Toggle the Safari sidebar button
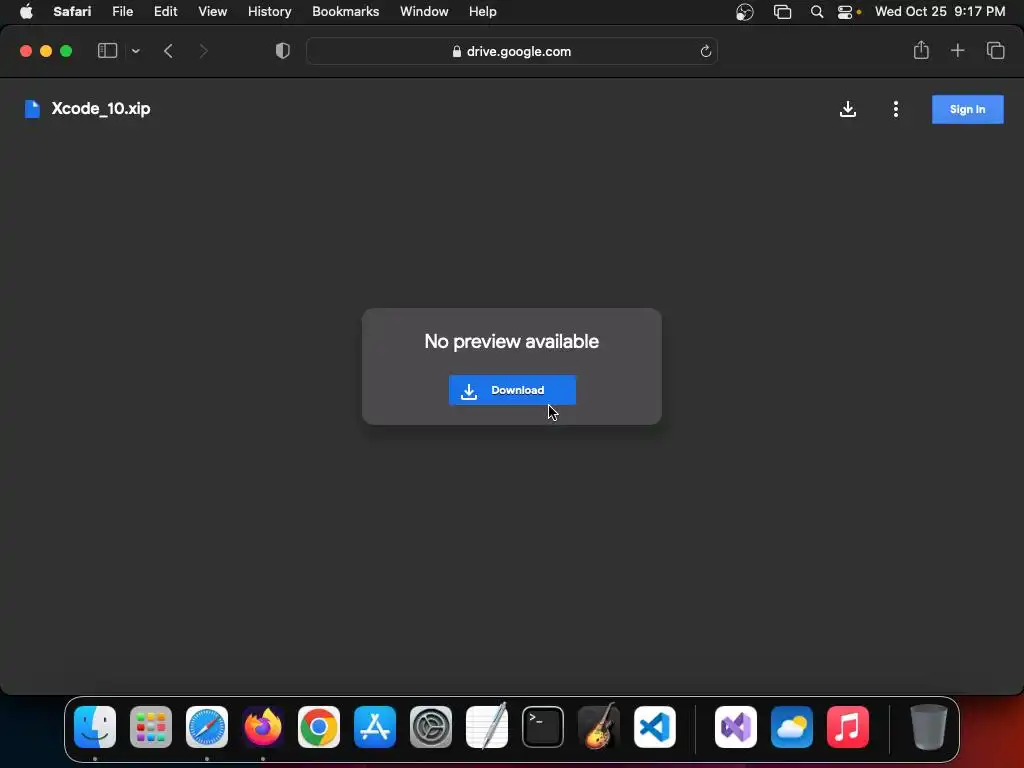The height and width of the screenshot is (768, 1024). pos(107,51)
